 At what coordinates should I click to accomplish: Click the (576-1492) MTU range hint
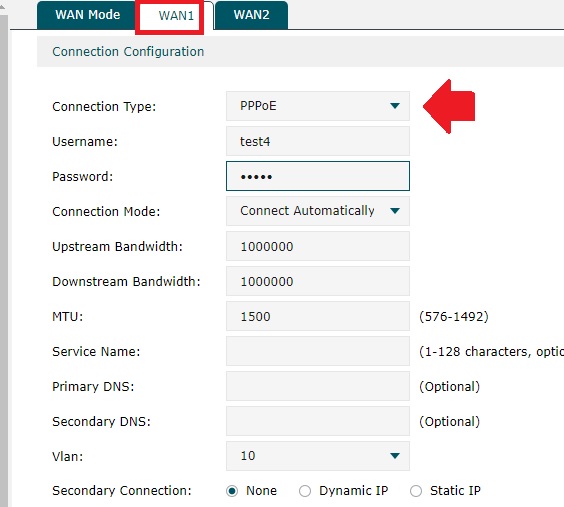pos(454,316)
